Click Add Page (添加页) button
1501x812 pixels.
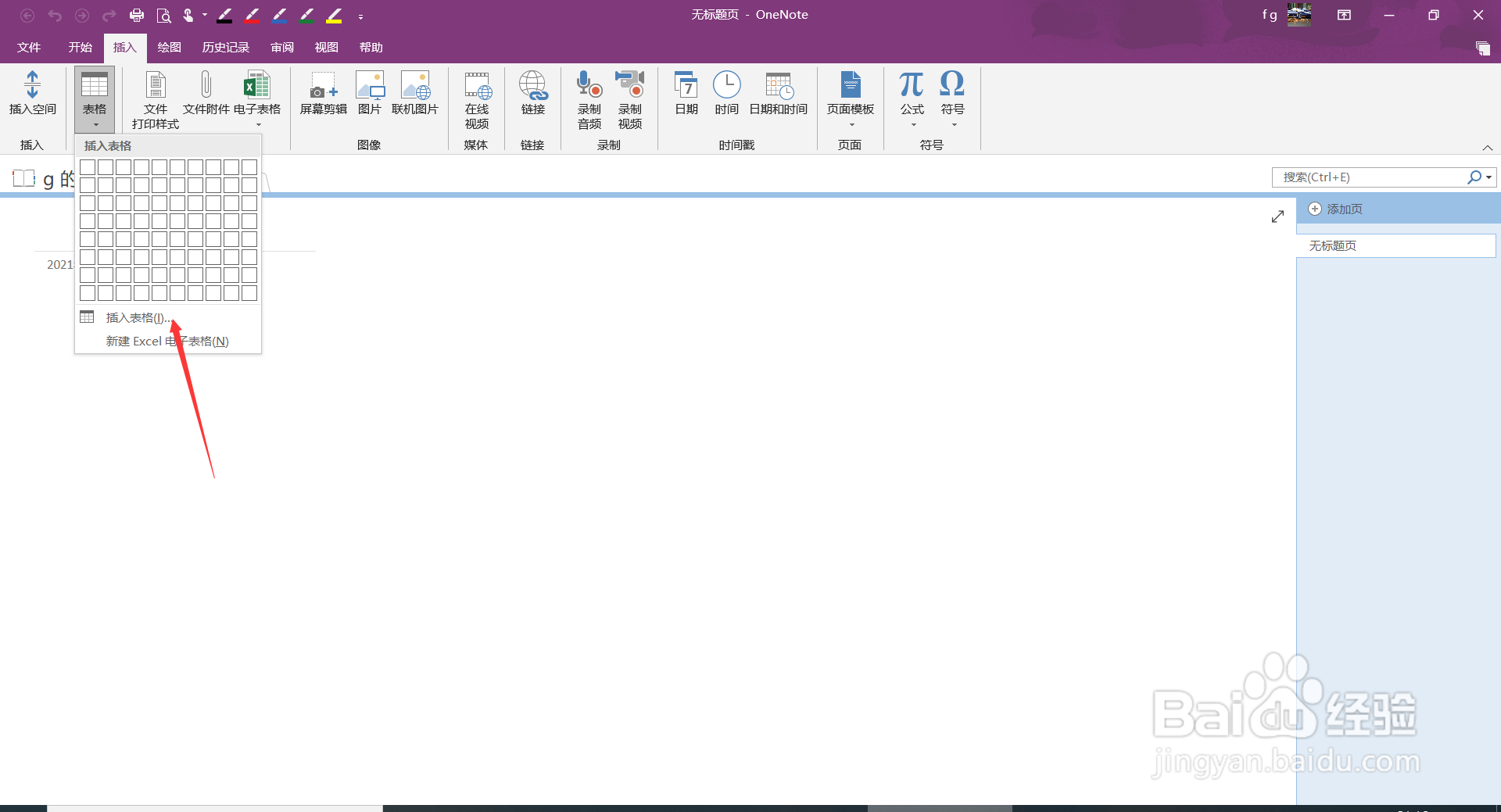(x=1336, y=209)
